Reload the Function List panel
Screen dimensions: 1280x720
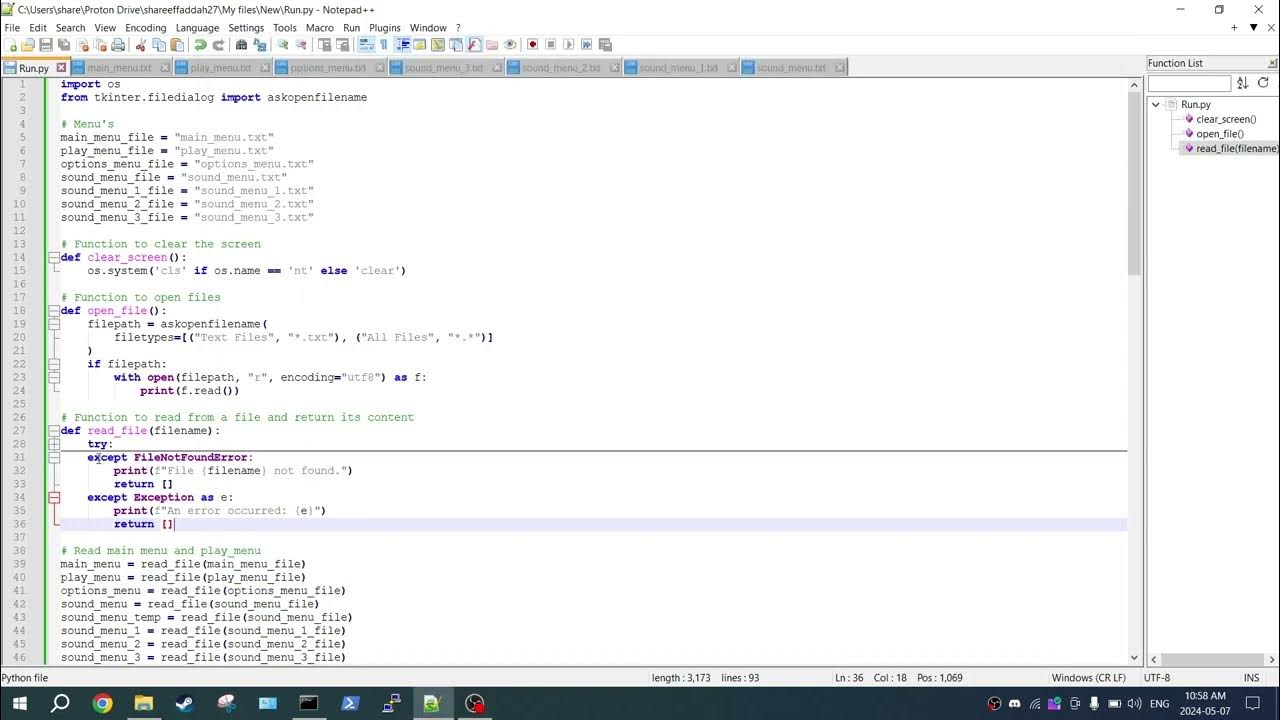(1263, 83)
